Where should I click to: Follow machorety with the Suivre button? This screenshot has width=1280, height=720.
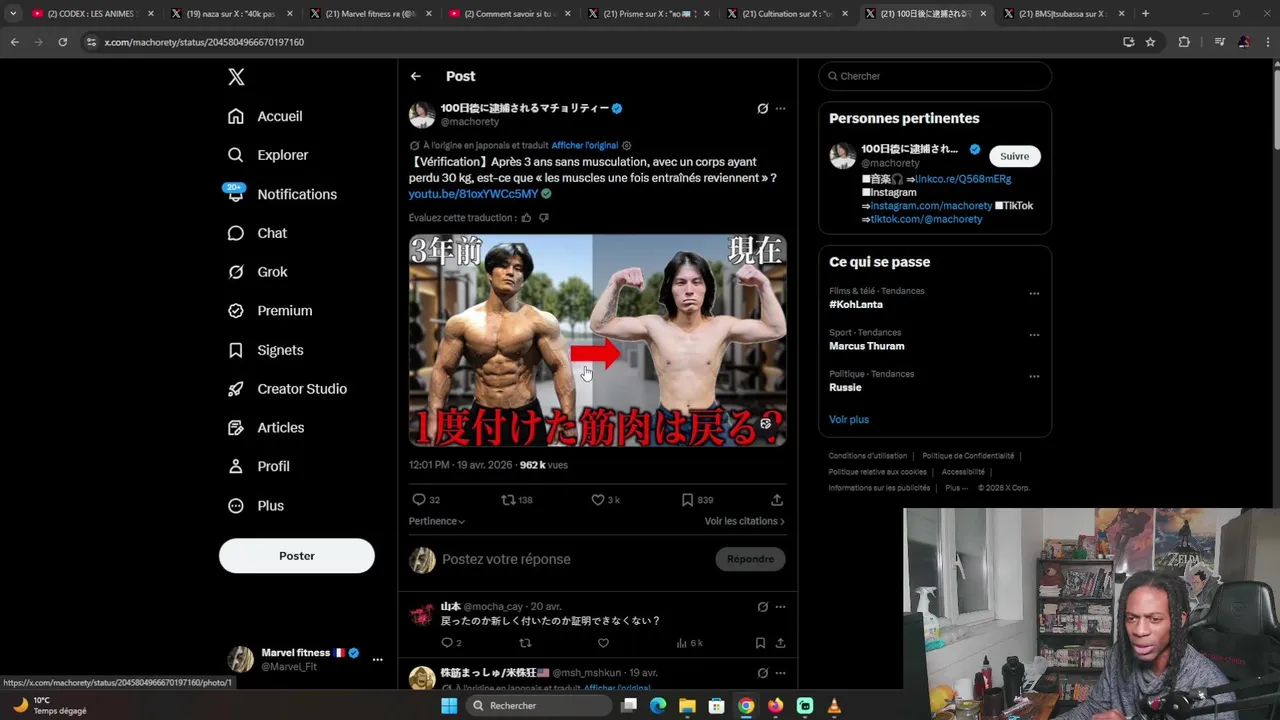(1014, 156)
